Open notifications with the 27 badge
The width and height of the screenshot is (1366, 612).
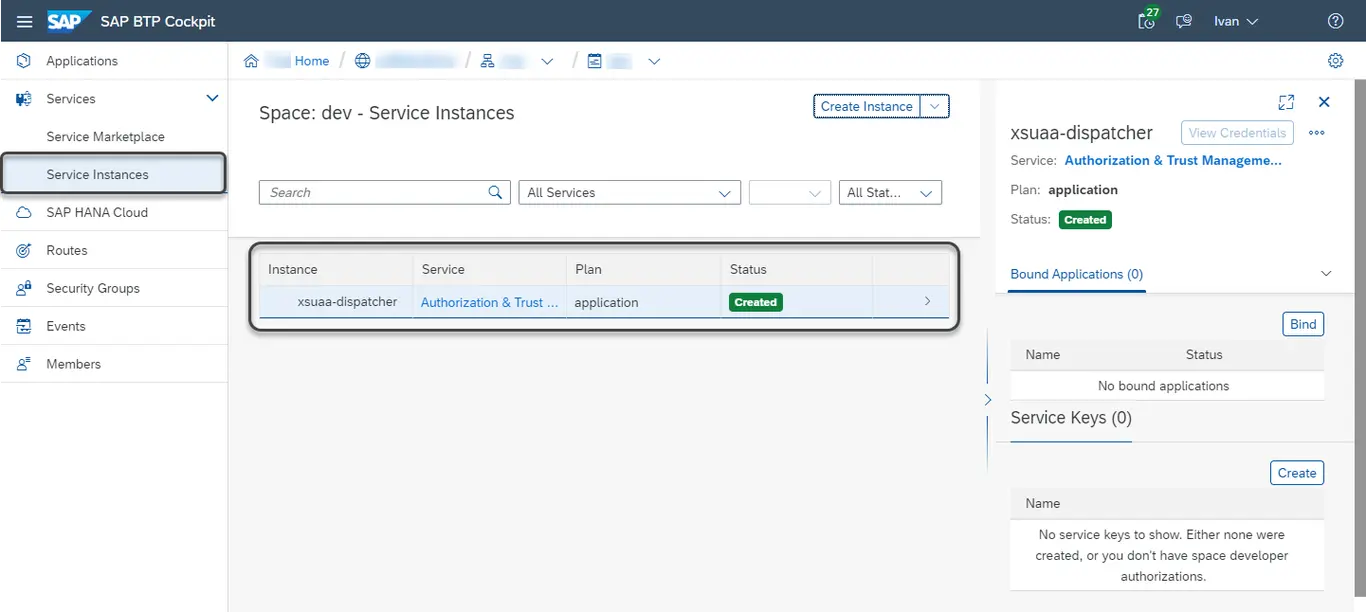[x=1148, y=20]
